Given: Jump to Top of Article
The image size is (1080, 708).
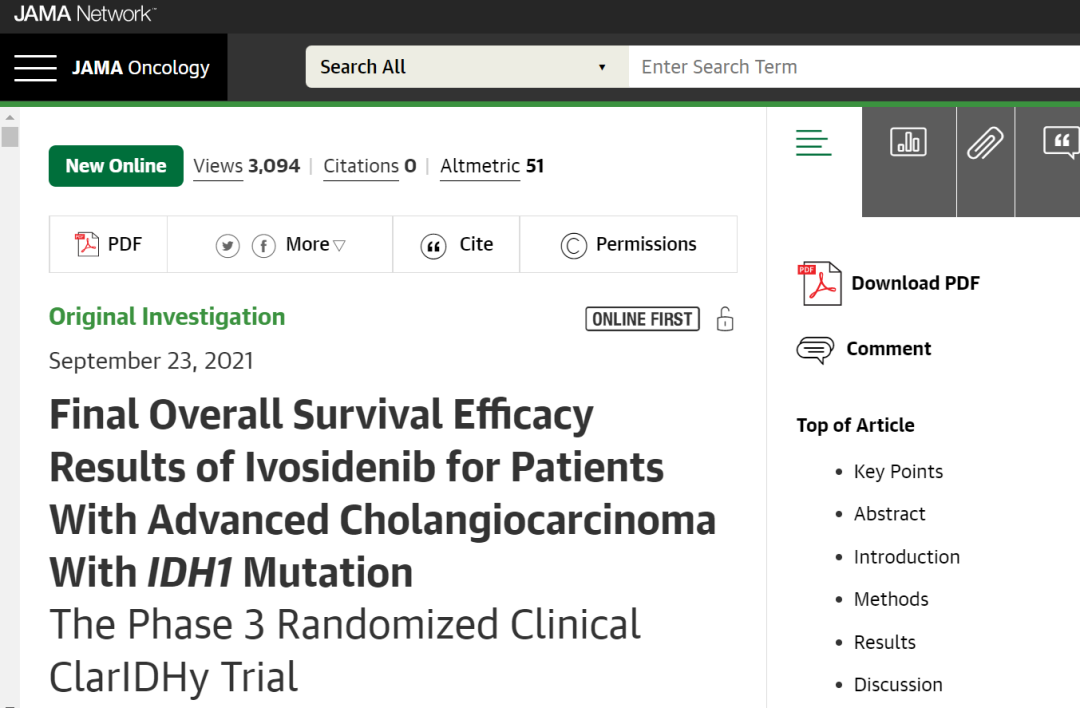Looking at the screenshot, I should 855,425.
